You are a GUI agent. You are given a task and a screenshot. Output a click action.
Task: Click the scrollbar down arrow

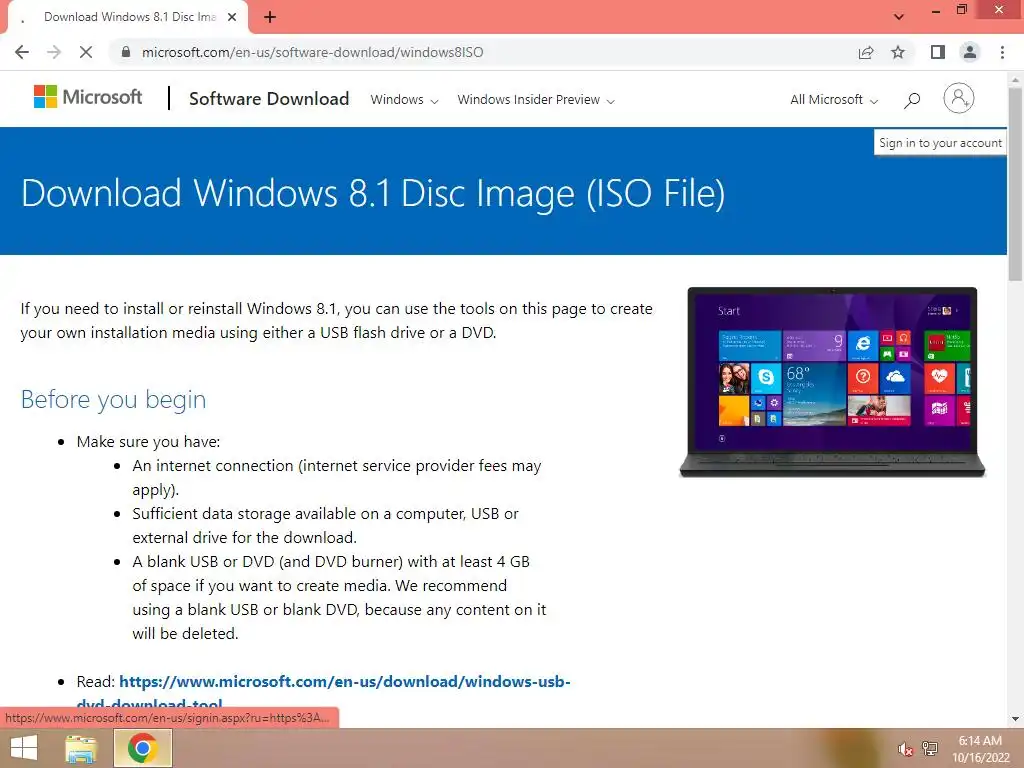pyautogui.click(x=1016, y=719)
